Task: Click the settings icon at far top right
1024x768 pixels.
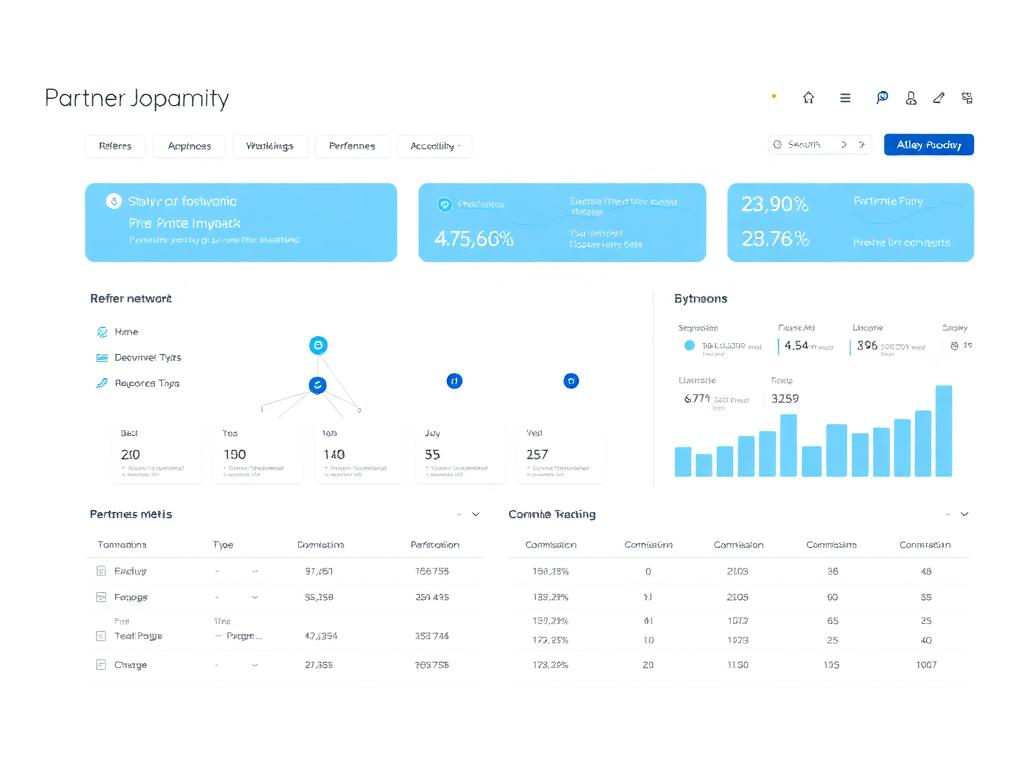Action: point(966,97)
